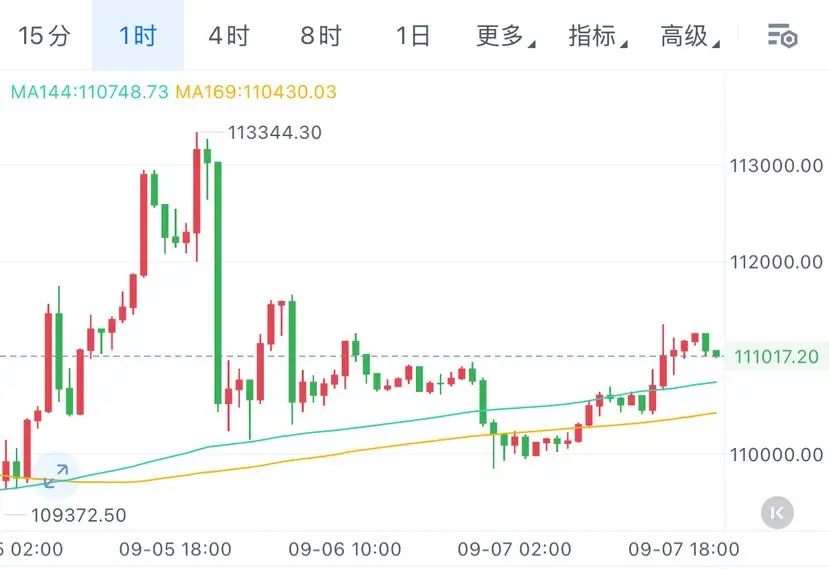This screenshot has width=829, height=569.
Task: Tap the round K jump-to-latest button
Action: click(x=777, y=512)
